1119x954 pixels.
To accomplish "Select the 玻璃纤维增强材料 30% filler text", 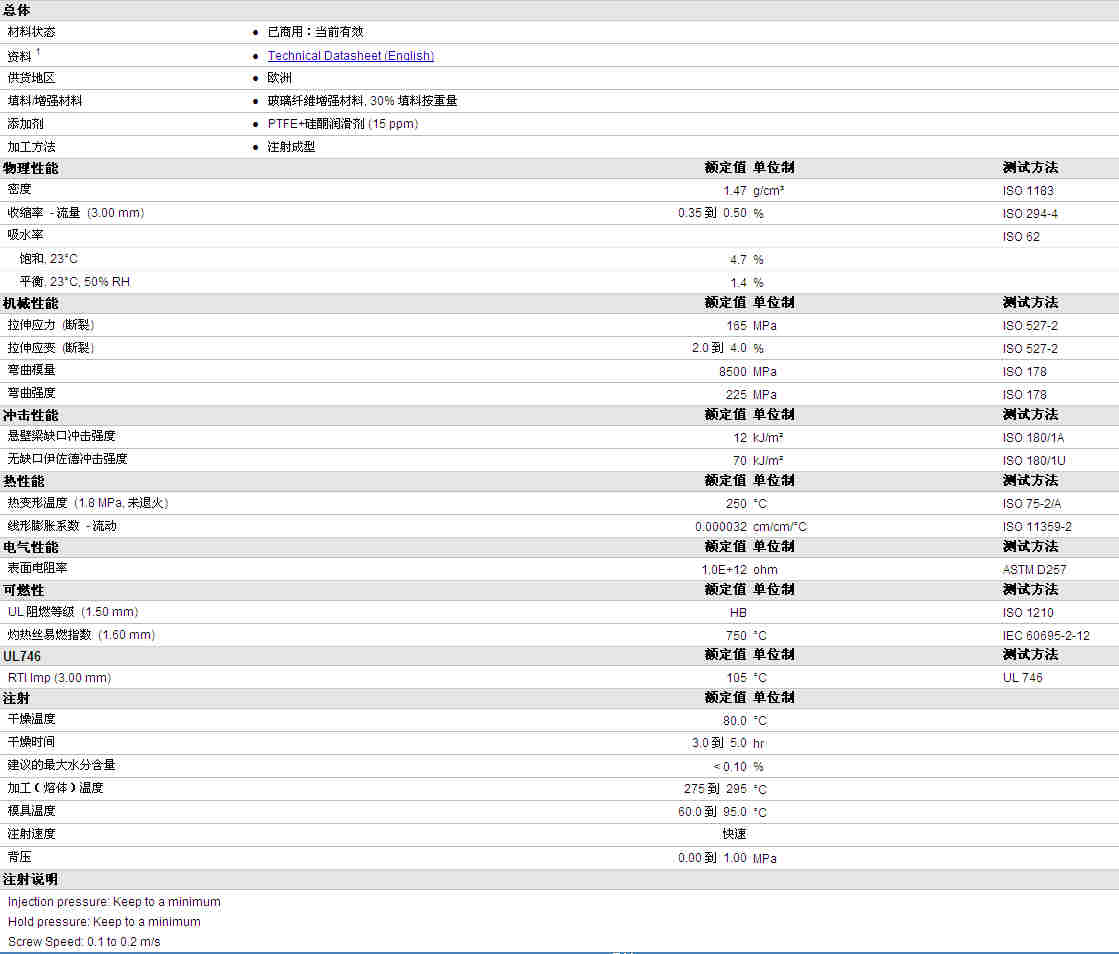I will coord(363,101).
